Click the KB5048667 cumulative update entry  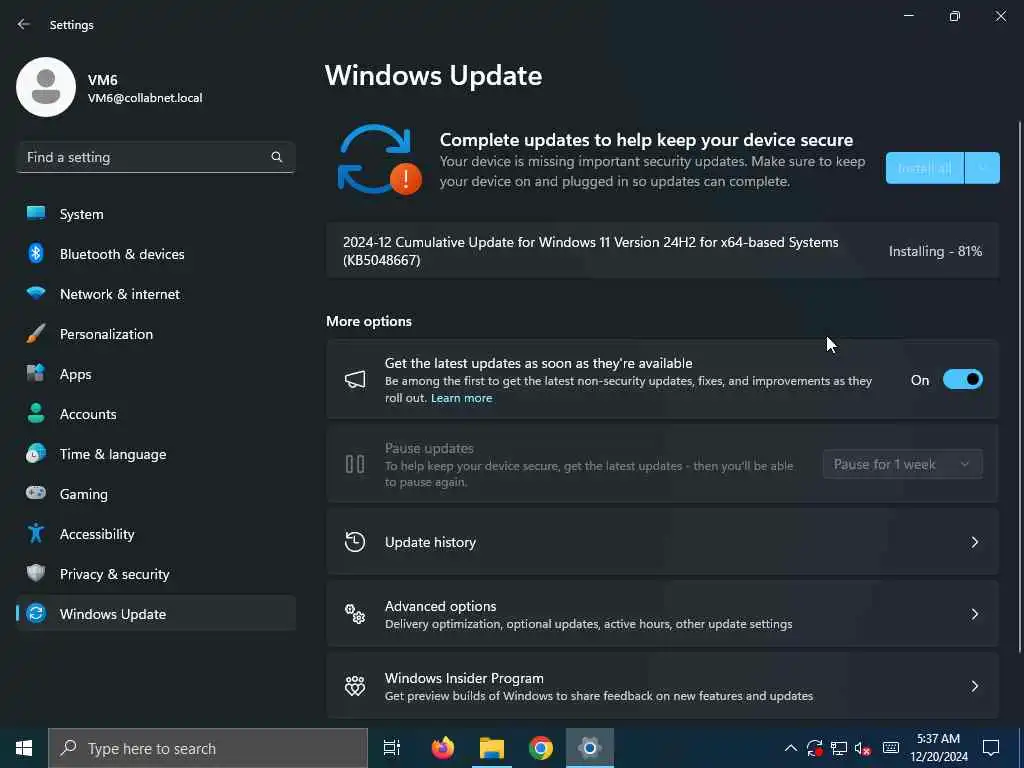(x=663, y=251)
